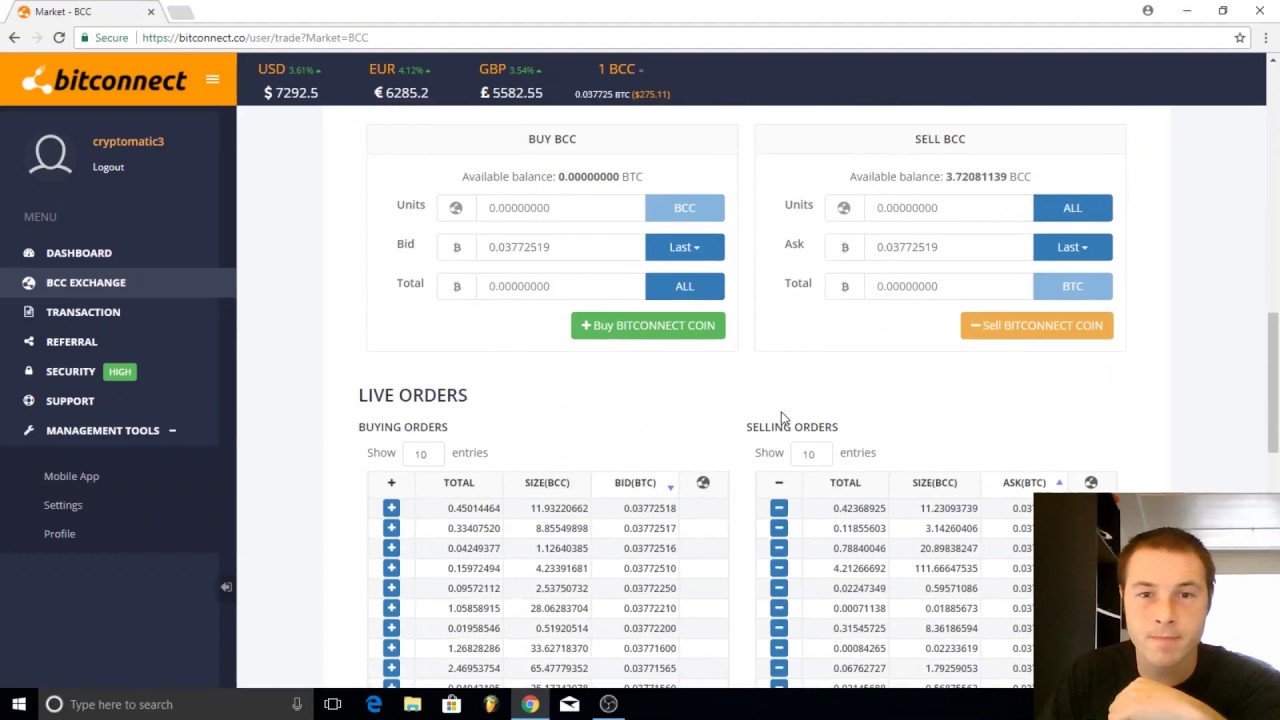Click minus icon on the 4.21266692 sell order
This screenshot has width=1280, height=720.
779,568
